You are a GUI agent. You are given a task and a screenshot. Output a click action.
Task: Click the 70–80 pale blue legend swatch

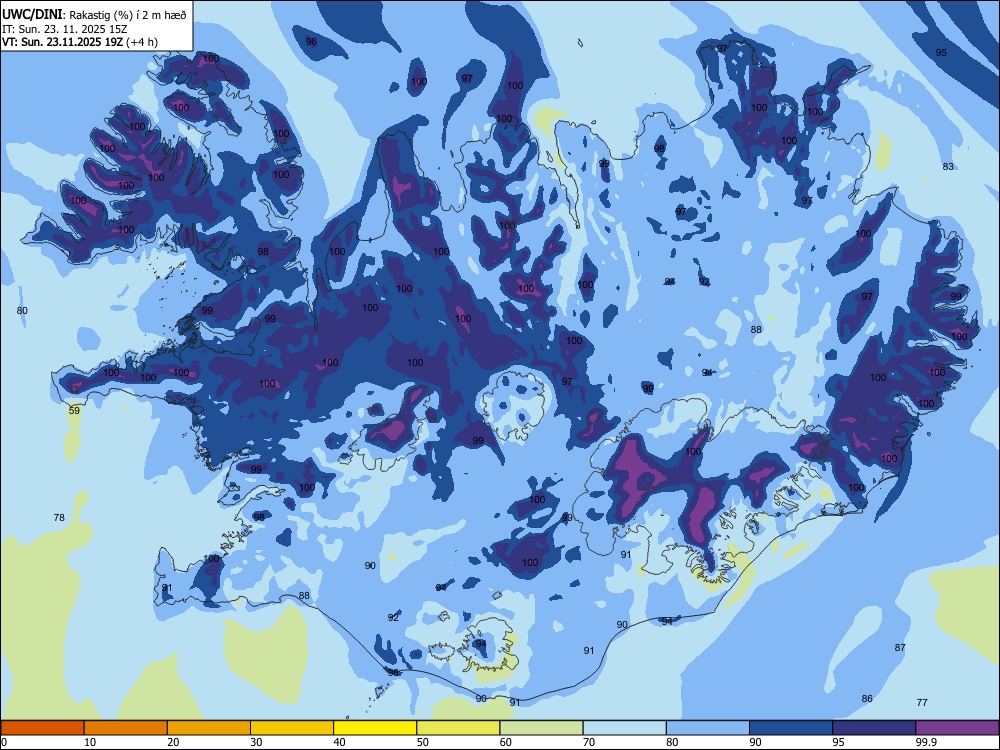pyautogui.click(x=624, y=728)
